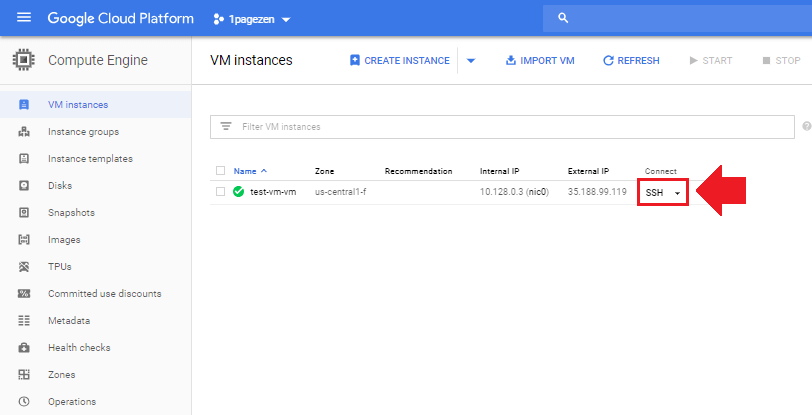Click the Start button

710,61
